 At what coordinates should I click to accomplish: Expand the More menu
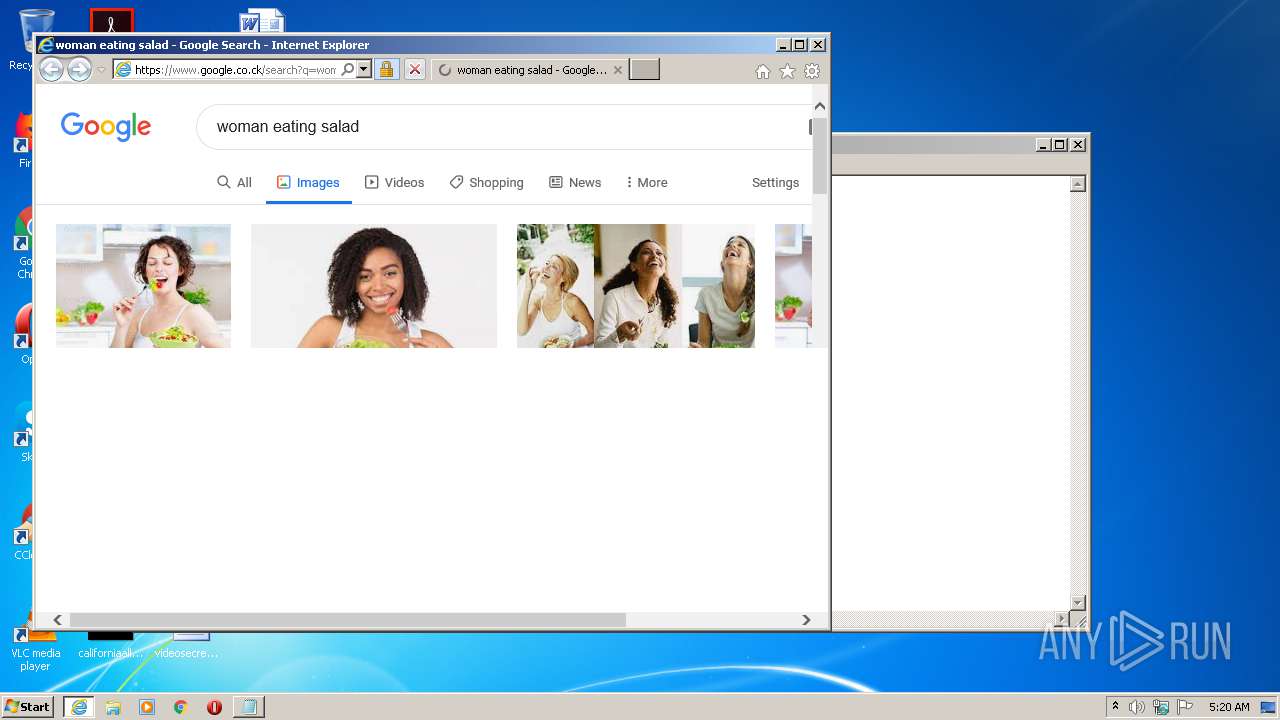point(646,182)
